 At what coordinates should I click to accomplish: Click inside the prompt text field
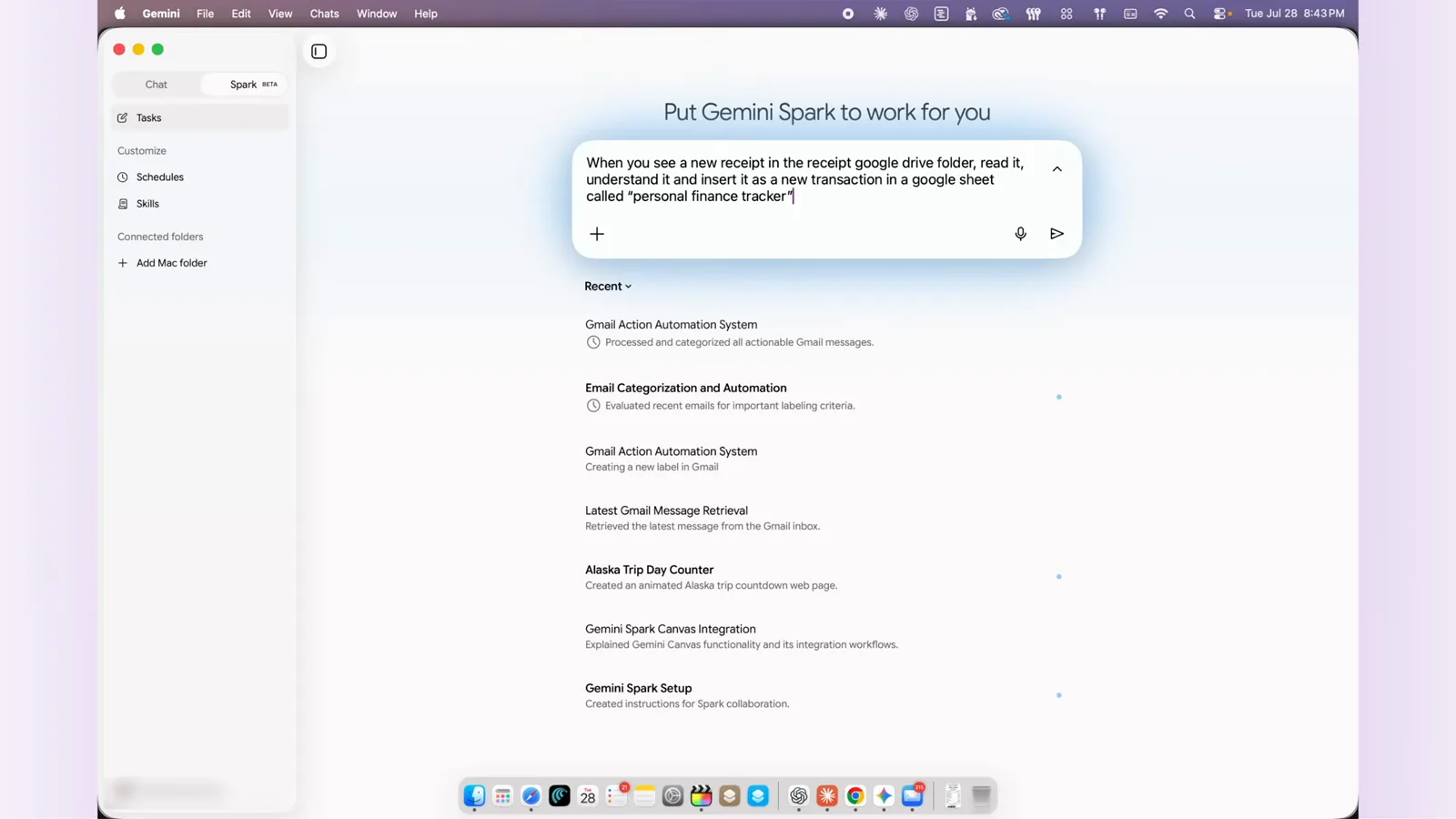point(805,179)
